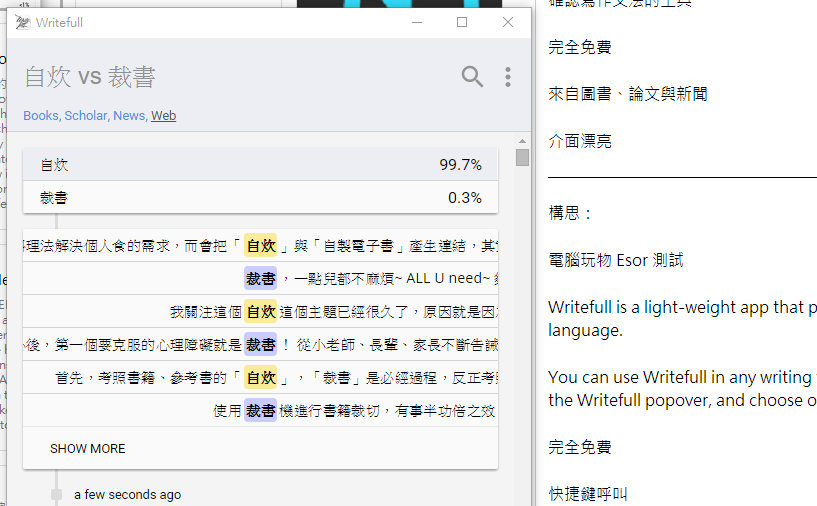Screen dimensions: 817x506
Task: Click the vertical scrollbar thumb
Action: pos(522,157)
